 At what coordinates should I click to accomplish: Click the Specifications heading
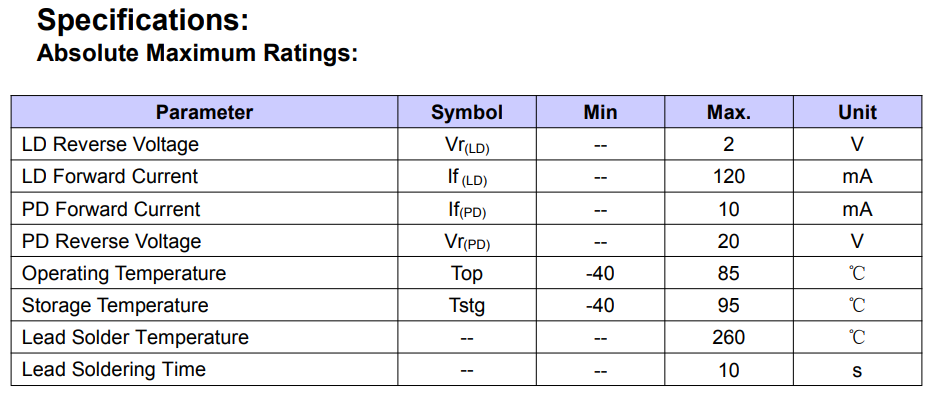tap(143, 20)
